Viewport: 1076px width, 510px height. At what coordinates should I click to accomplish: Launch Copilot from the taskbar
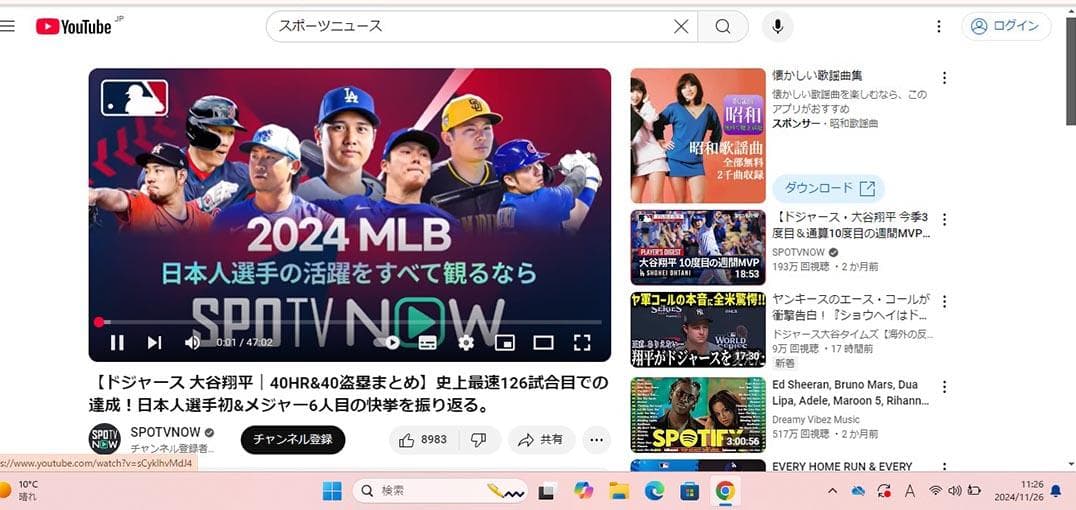(583, 491)
